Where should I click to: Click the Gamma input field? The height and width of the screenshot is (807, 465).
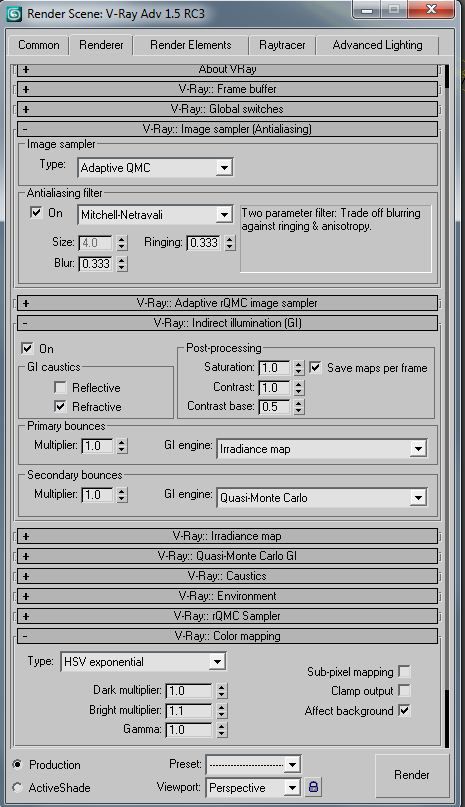pyautogui.click(x=189, y=730)
